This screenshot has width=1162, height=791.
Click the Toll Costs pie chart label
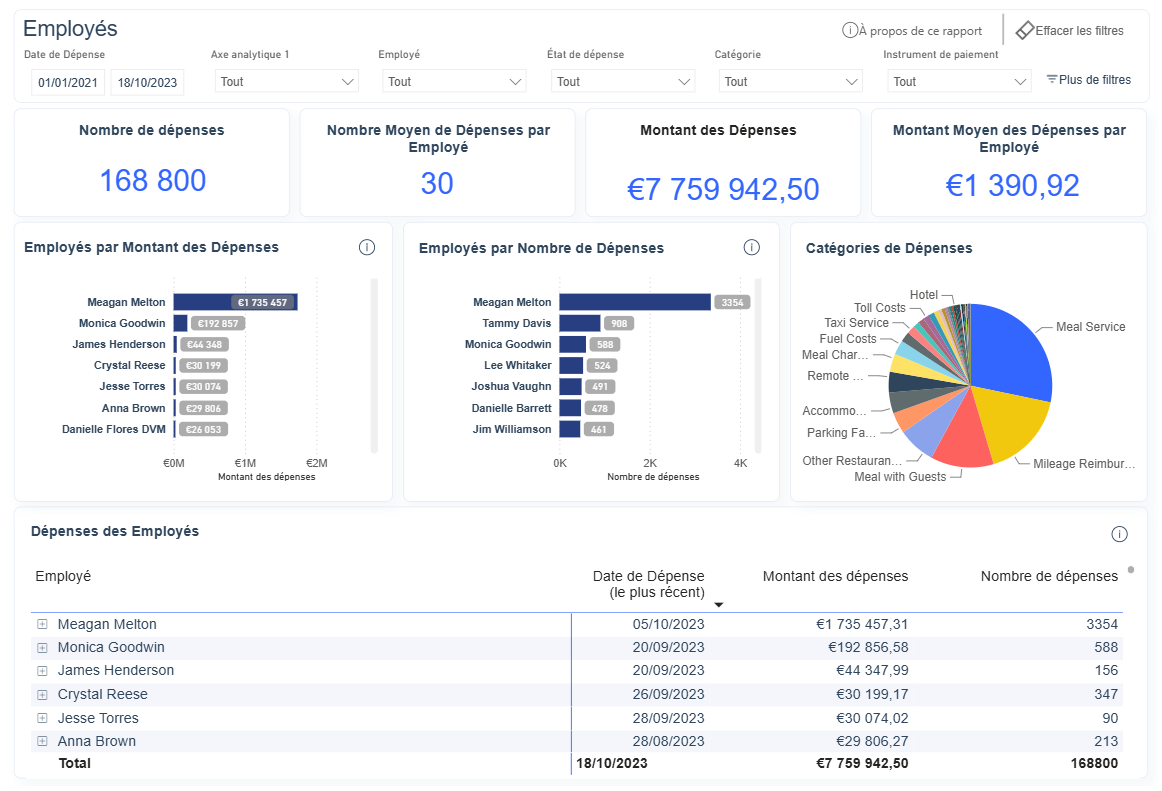[880, 308]
